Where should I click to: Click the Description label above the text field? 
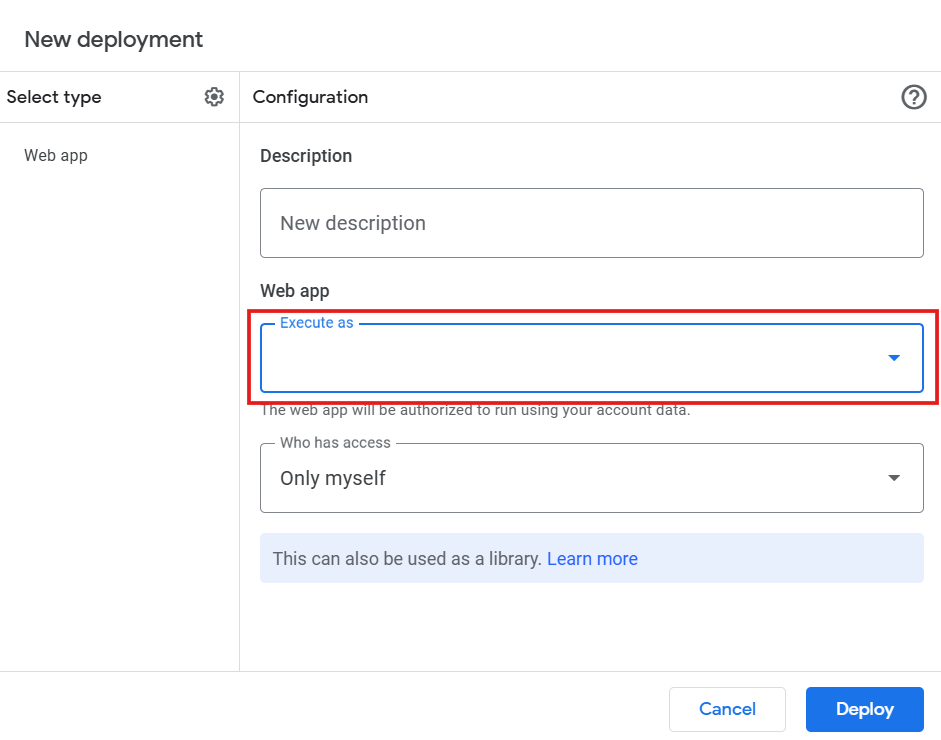pos(306,156)
